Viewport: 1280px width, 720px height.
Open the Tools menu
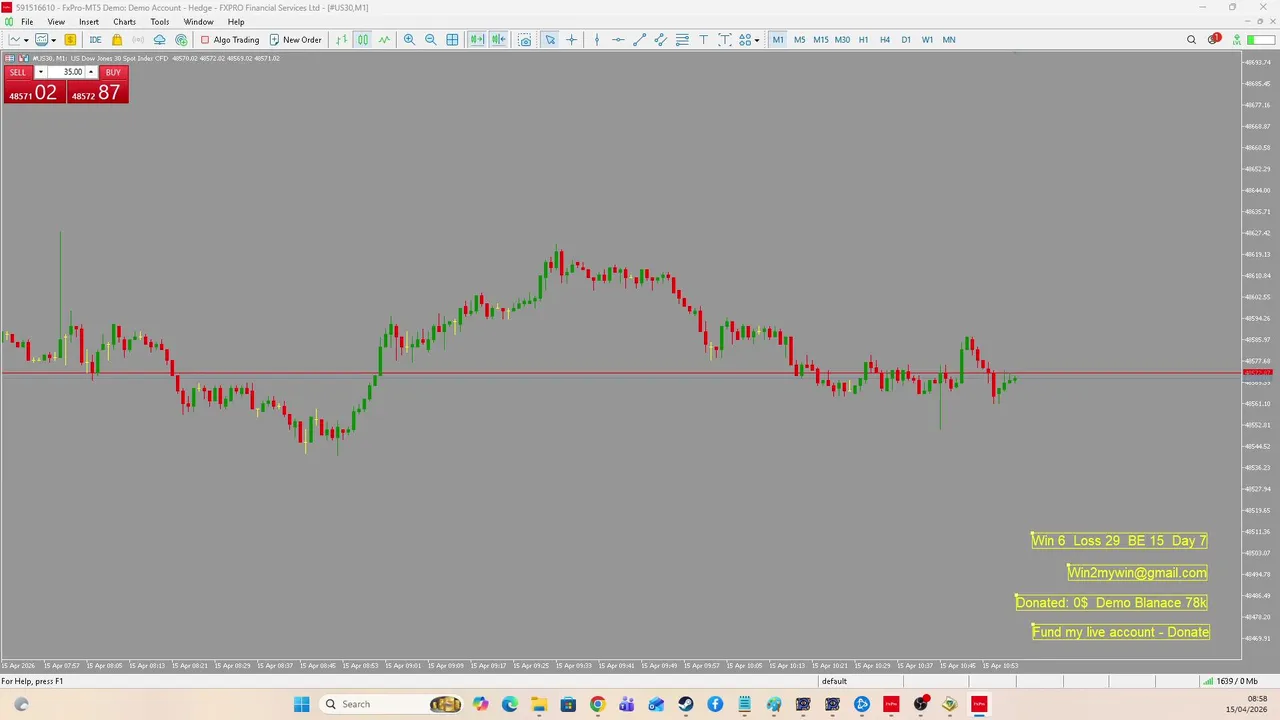tap(160, 22)
